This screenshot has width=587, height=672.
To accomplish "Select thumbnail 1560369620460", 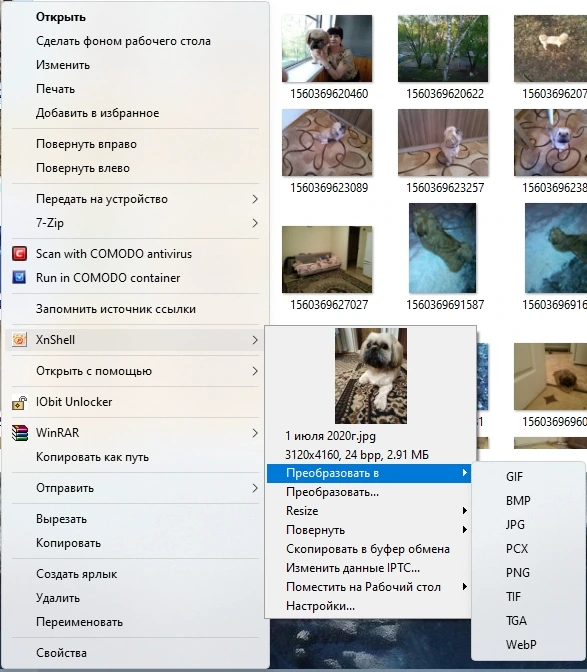I will [x=327, y=48].
